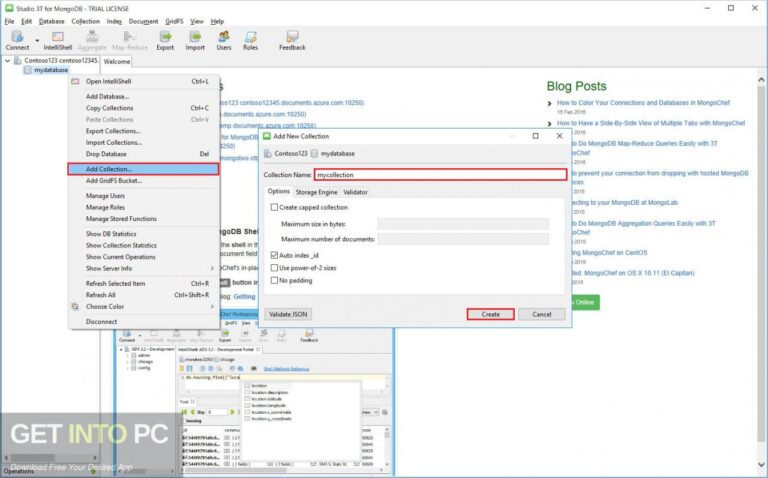The width and height of the screenshot is (768, 478).
Task: Click the Connect toolbar icon
Action: [x=18, y=41]
